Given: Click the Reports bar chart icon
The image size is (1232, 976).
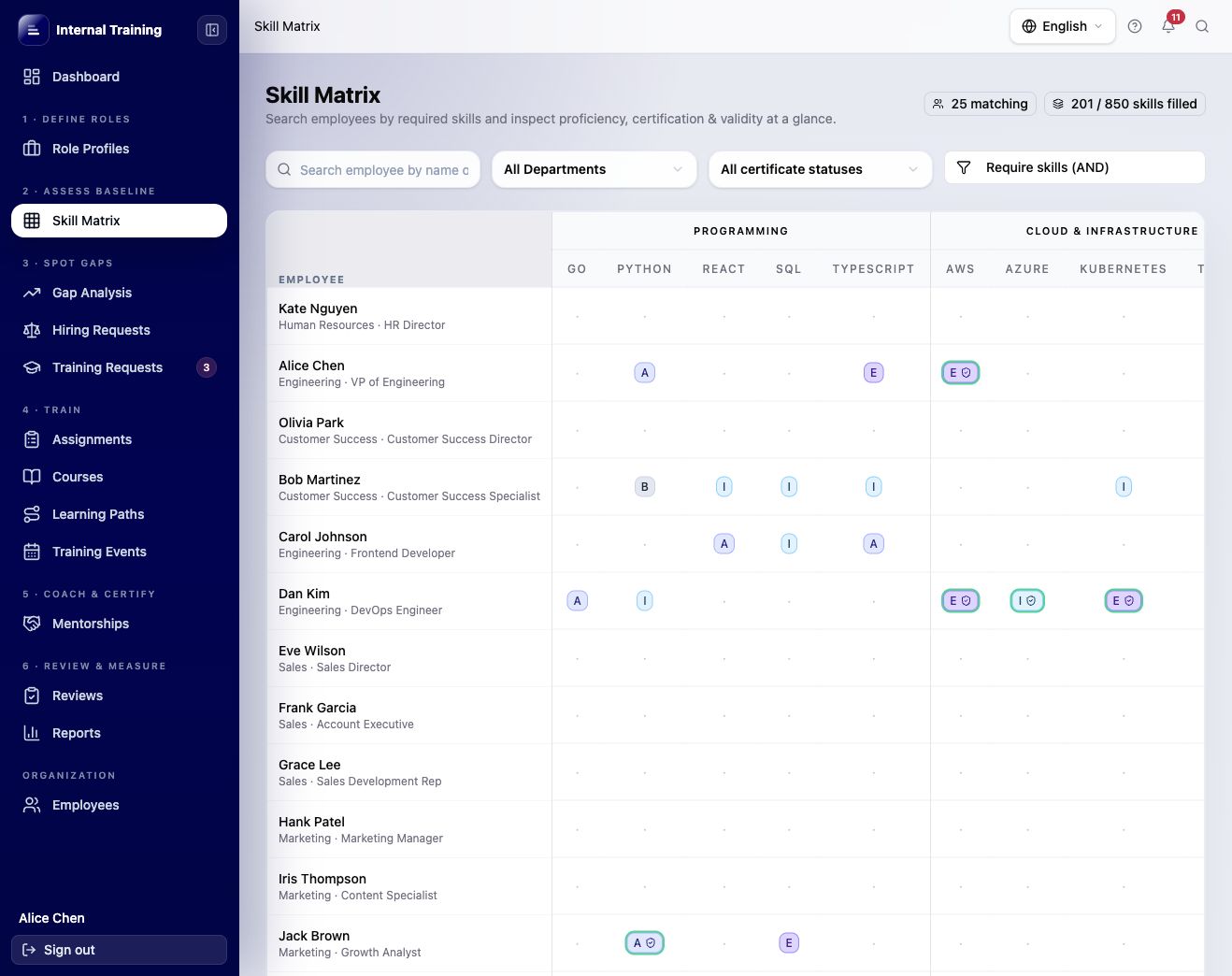Looking at the screenshot, I should [32, 733].
